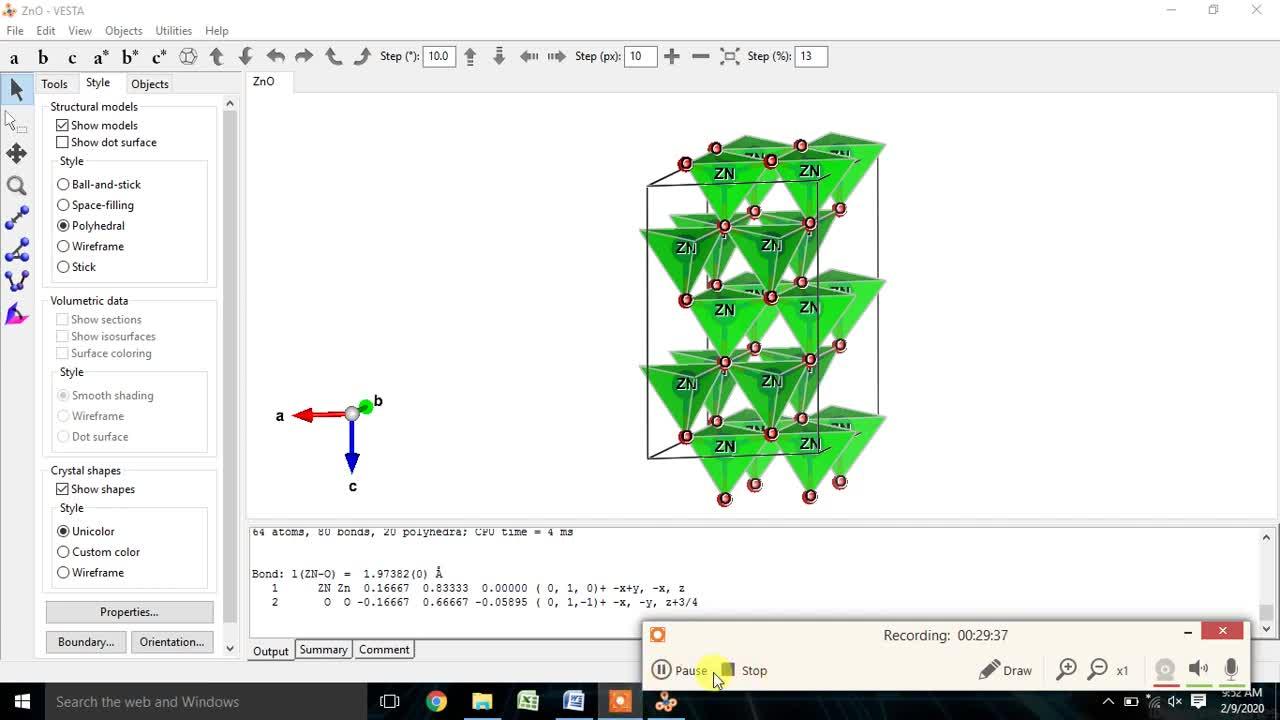The height and width of the screenshot is (720, 1280).
Task: Enable the Show dot surface checkbox
Action: click(x=63, y=142)
